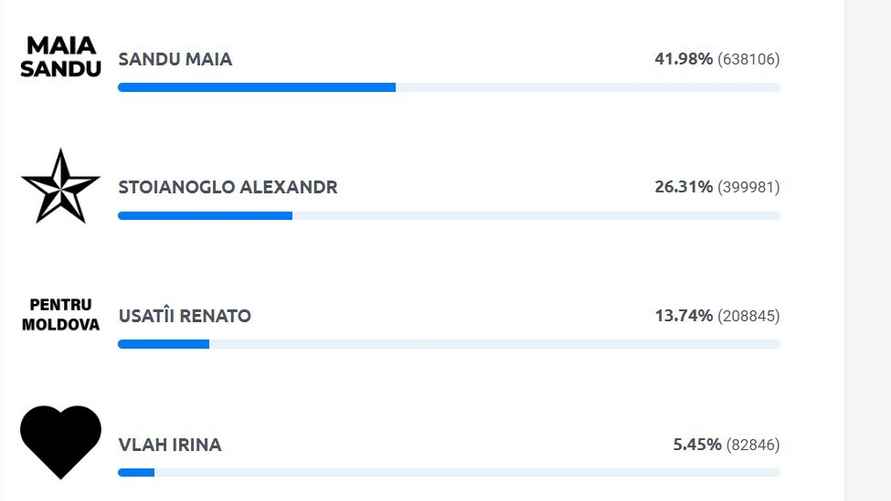Click Stoianoglo Alexandr's blue progress bar
Image resolution: width=891 pixels, height=501 pixels.
(205, 216)
